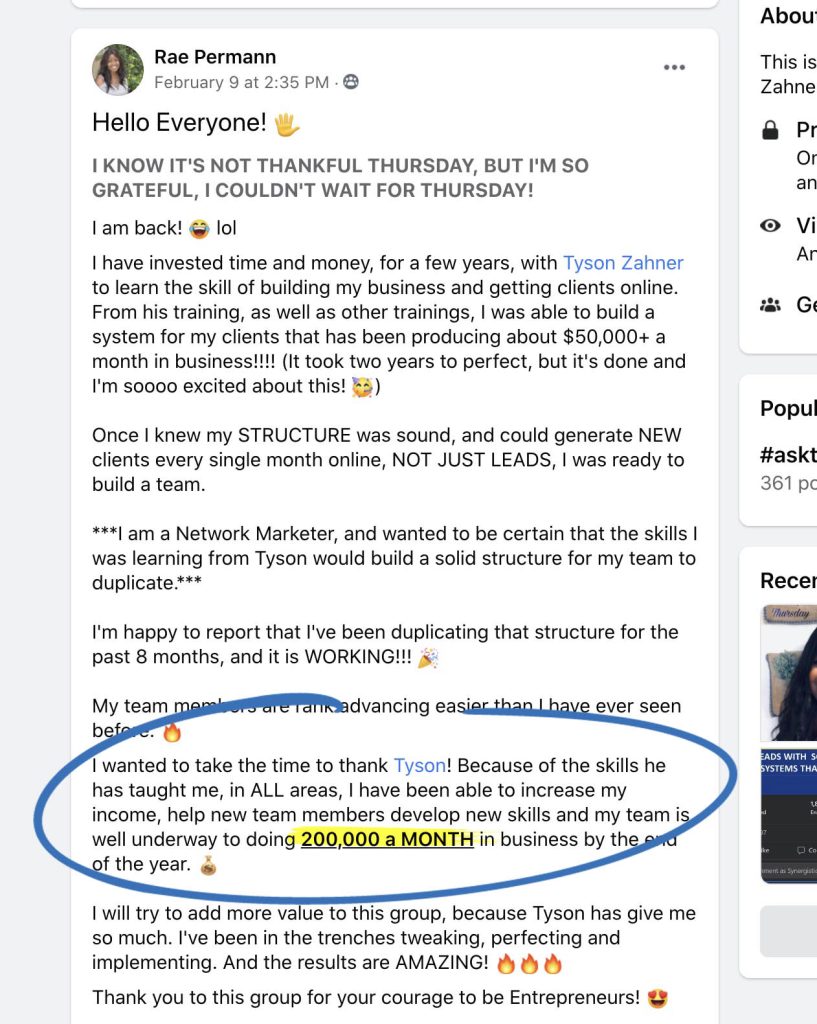Open the February 9 at 2:35 PM timestamp

click(x=242, y=82)
